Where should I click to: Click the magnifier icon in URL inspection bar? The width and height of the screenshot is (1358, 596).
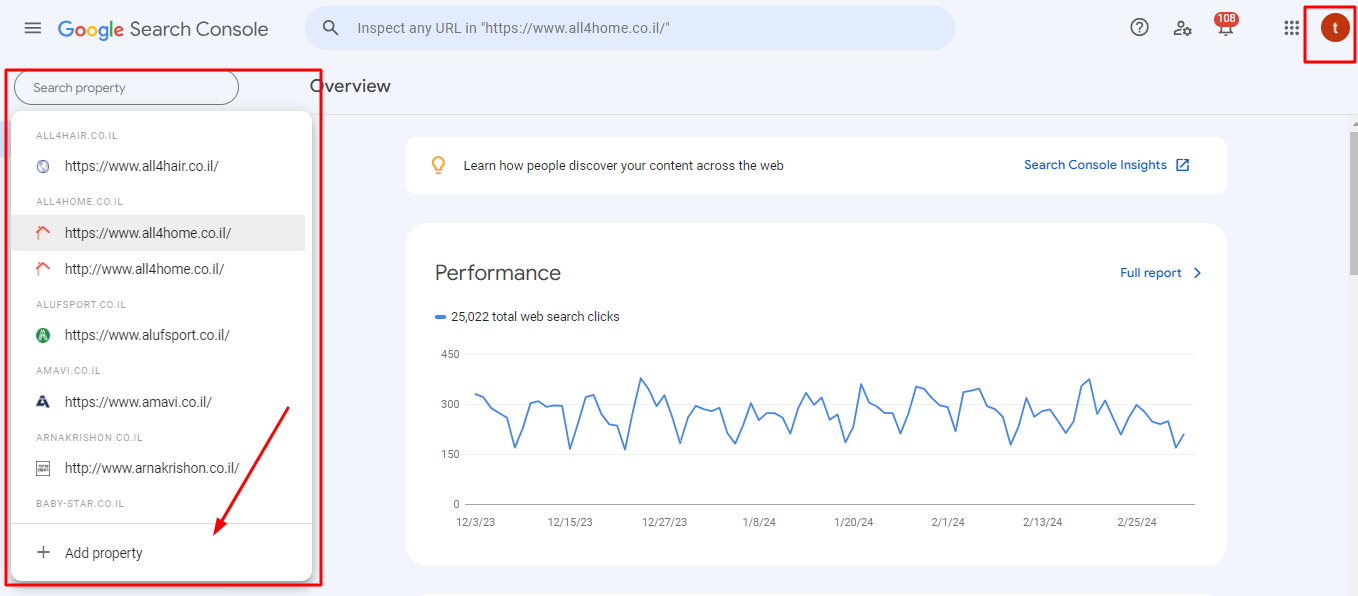pos(331,28)
